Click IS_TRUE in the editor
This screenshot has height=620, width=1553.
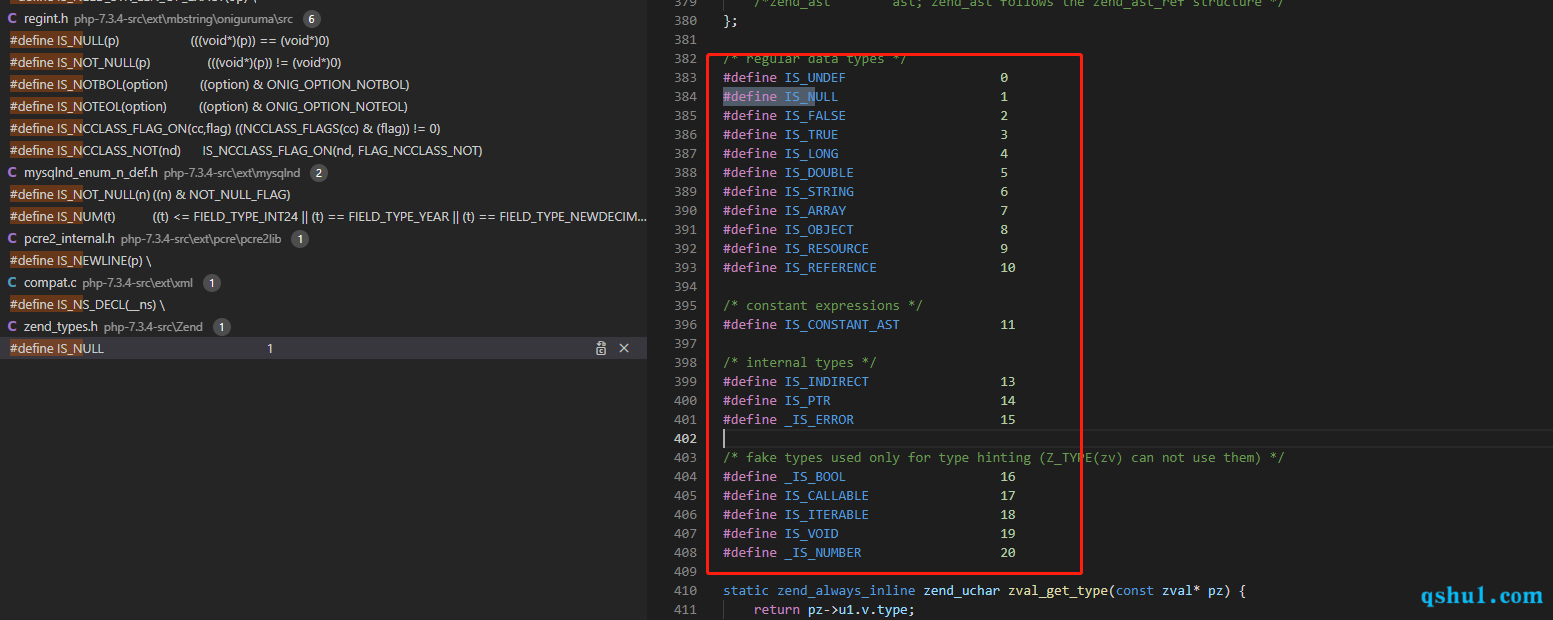pos(811,135)
